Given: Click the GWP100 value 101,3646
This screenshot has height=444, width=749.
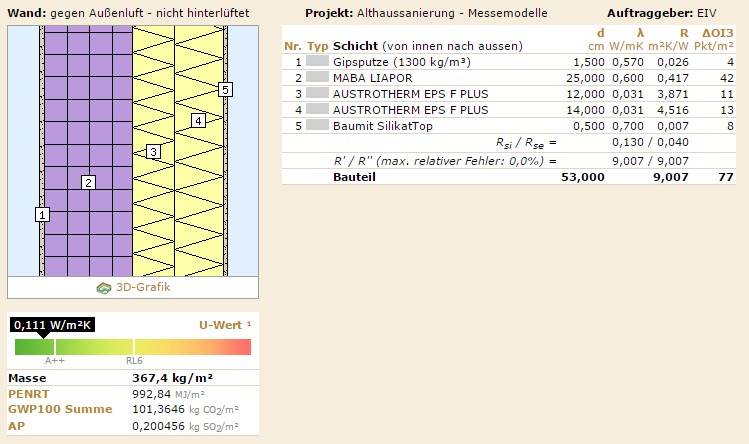Looking at the screenshot, I should point(159,409).
